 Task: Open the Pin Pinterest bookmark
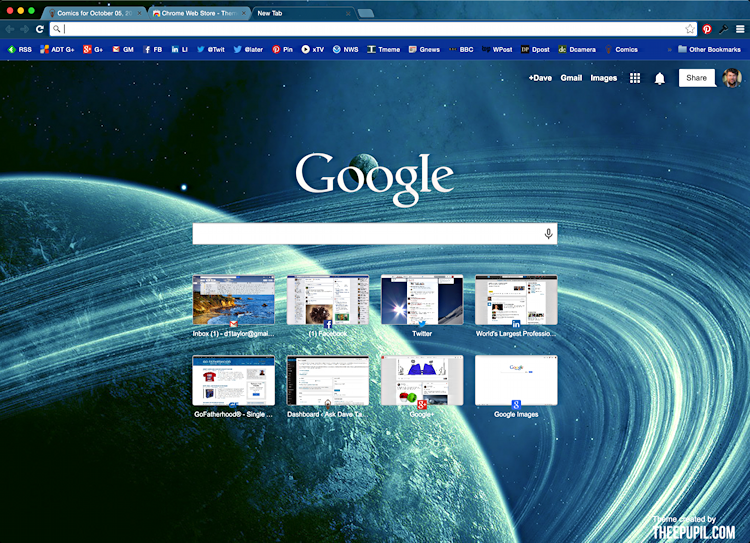[283, 49]
